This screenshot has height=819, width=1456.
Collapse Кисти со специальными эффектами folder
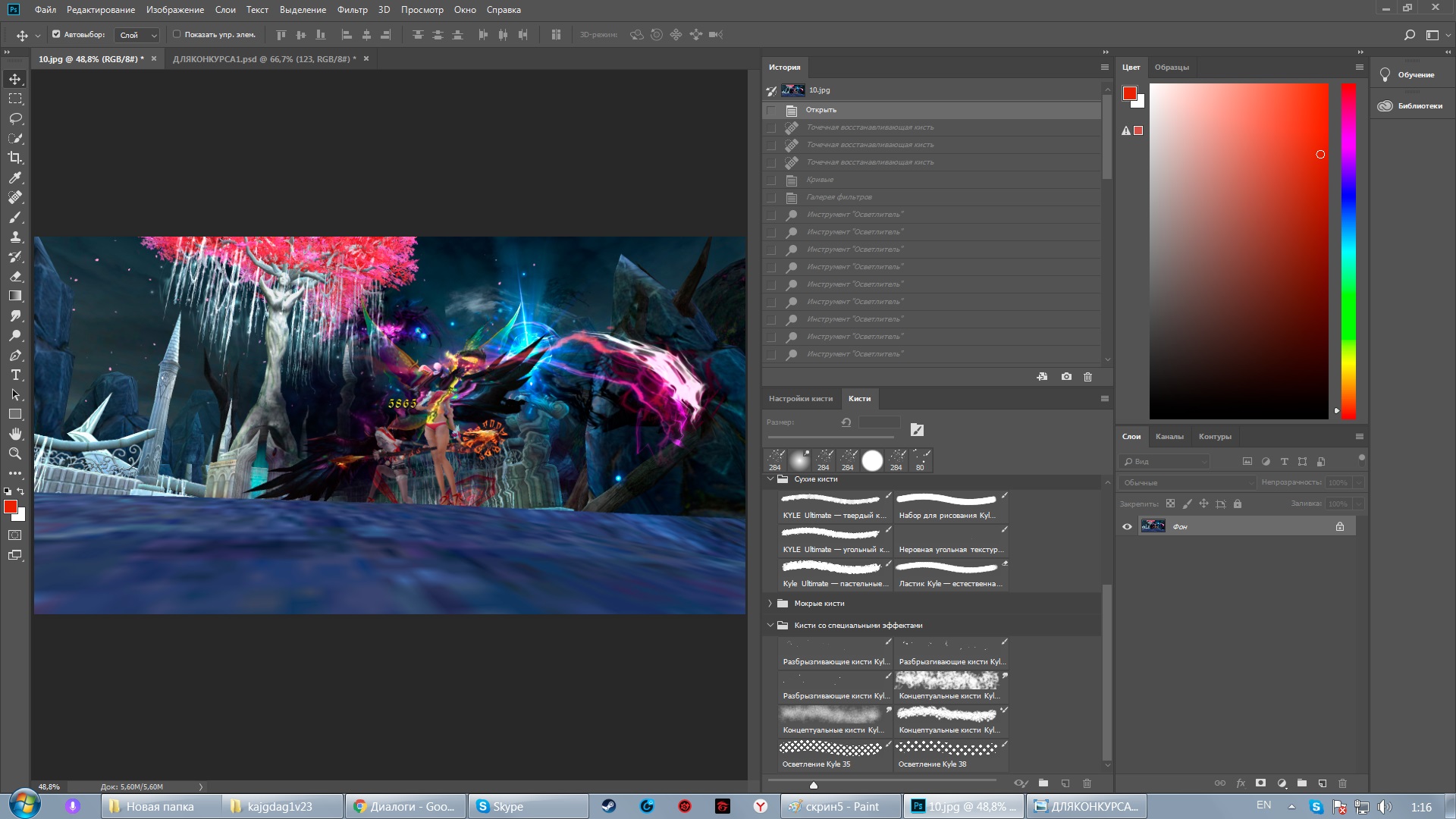(770, 626)
